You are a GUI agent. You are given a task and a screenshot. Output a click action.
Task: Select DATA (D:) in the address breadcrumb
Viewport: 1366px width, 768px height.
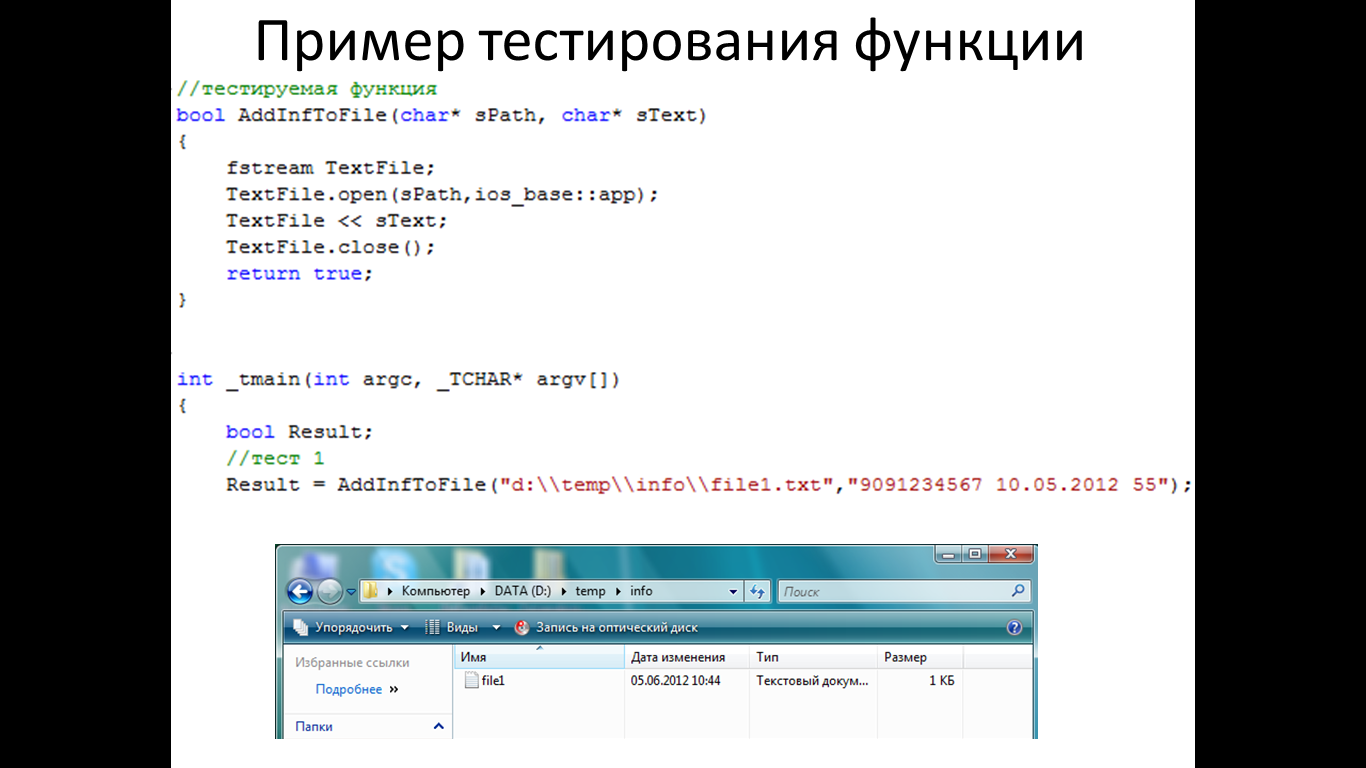[x=523, y=591]
